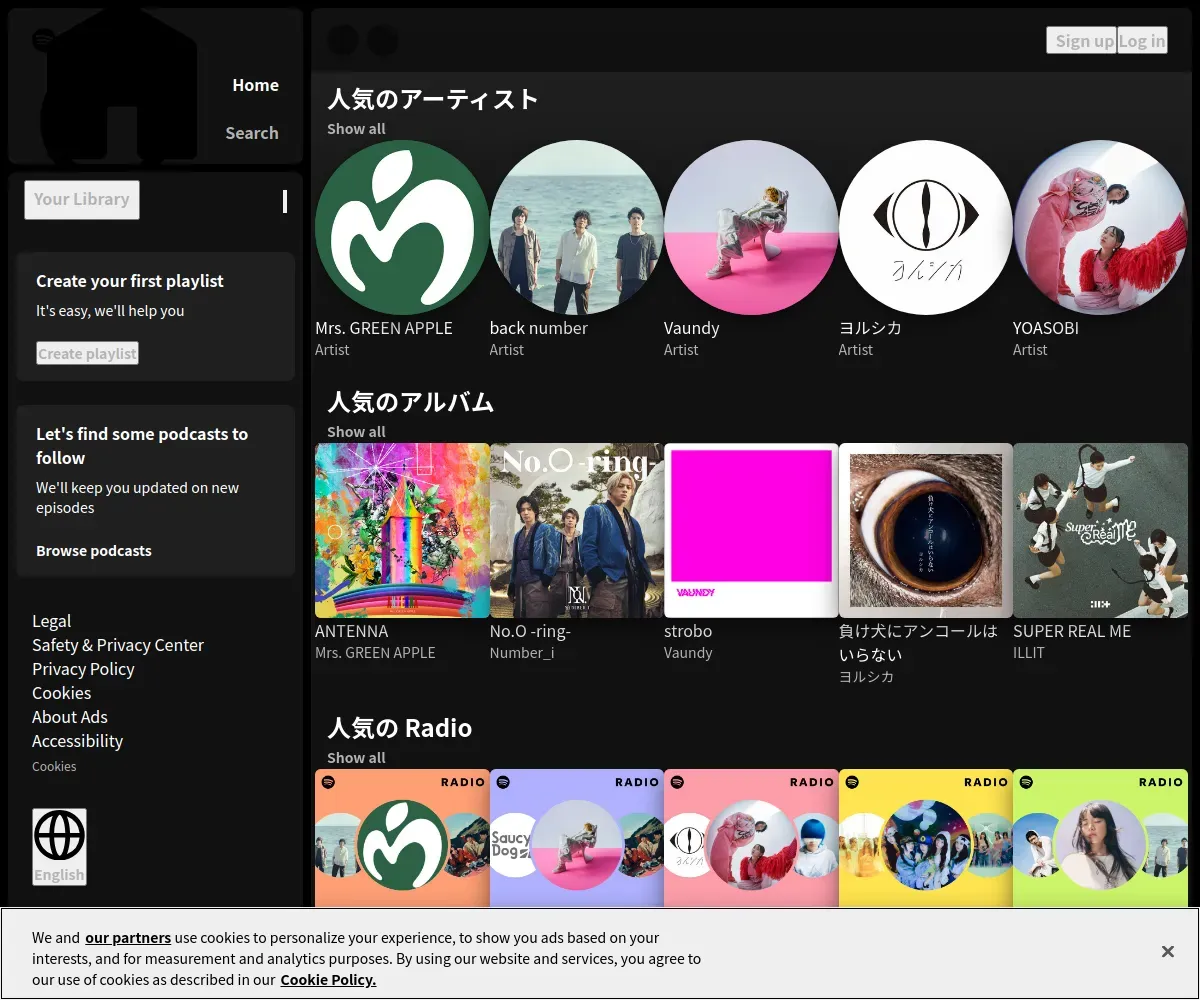This screenshot has height=1000, width=1200.
Task: Click Spotify logo on the Mrs. GREEN APPLE radio card
Action: 329,782
